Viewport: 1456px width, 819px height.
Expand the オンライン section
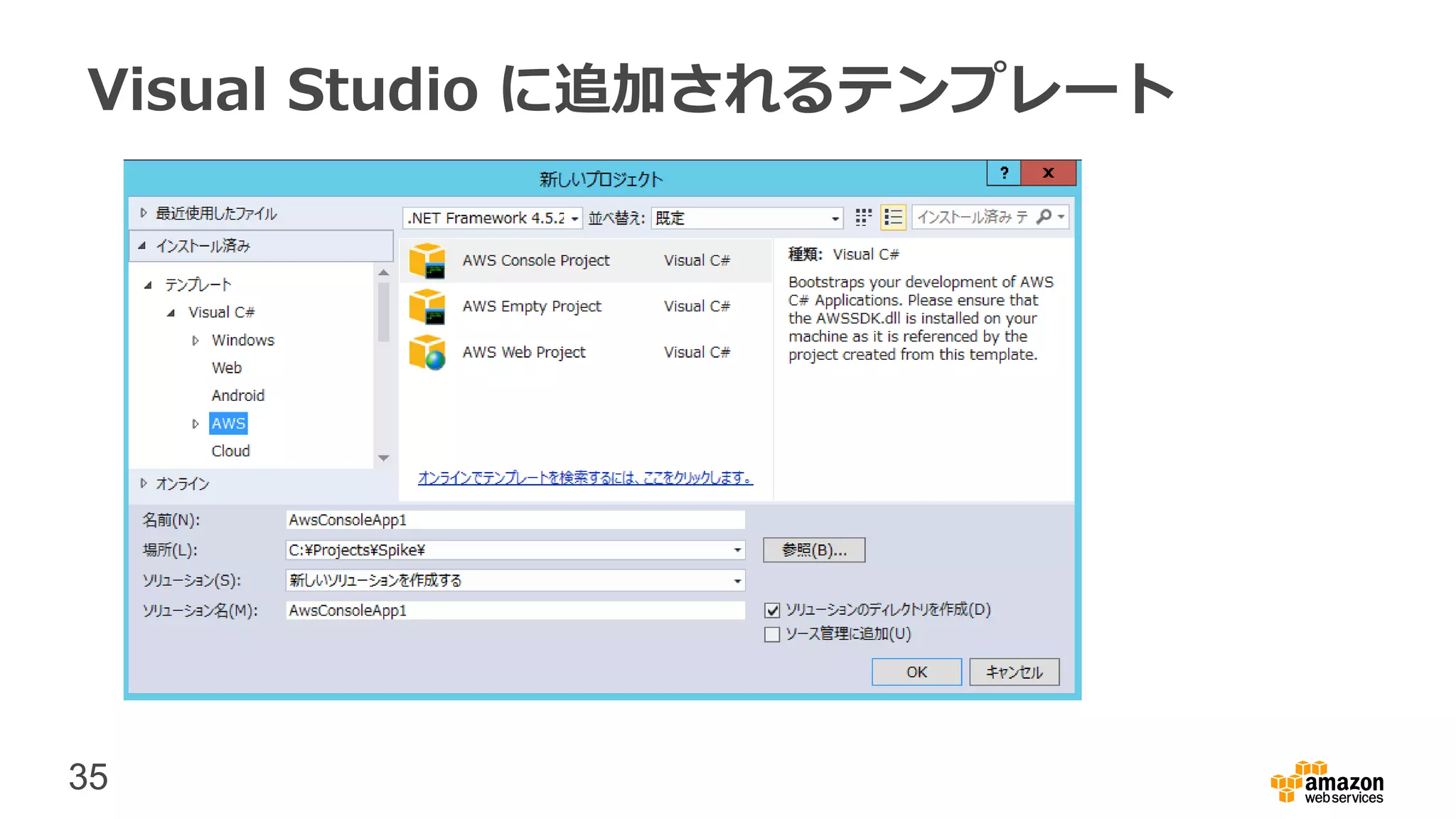click(143, 483)
